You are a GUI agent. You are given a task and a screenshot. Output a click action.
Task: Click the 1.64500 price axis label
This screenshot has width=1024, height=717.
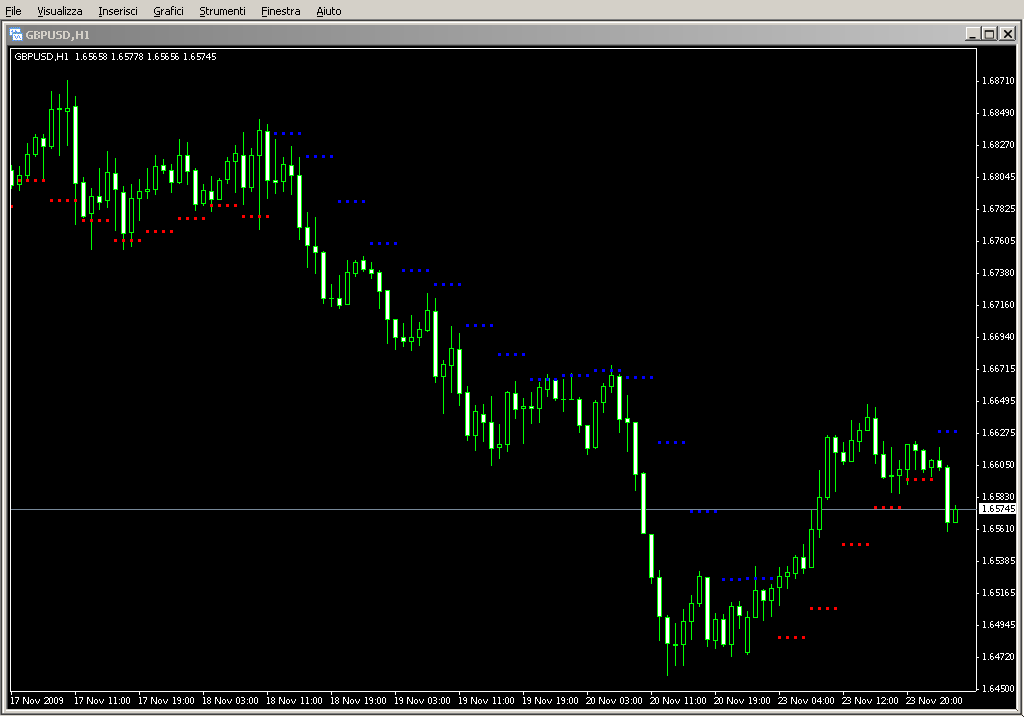pyautogui.click(x=997, y=688)
